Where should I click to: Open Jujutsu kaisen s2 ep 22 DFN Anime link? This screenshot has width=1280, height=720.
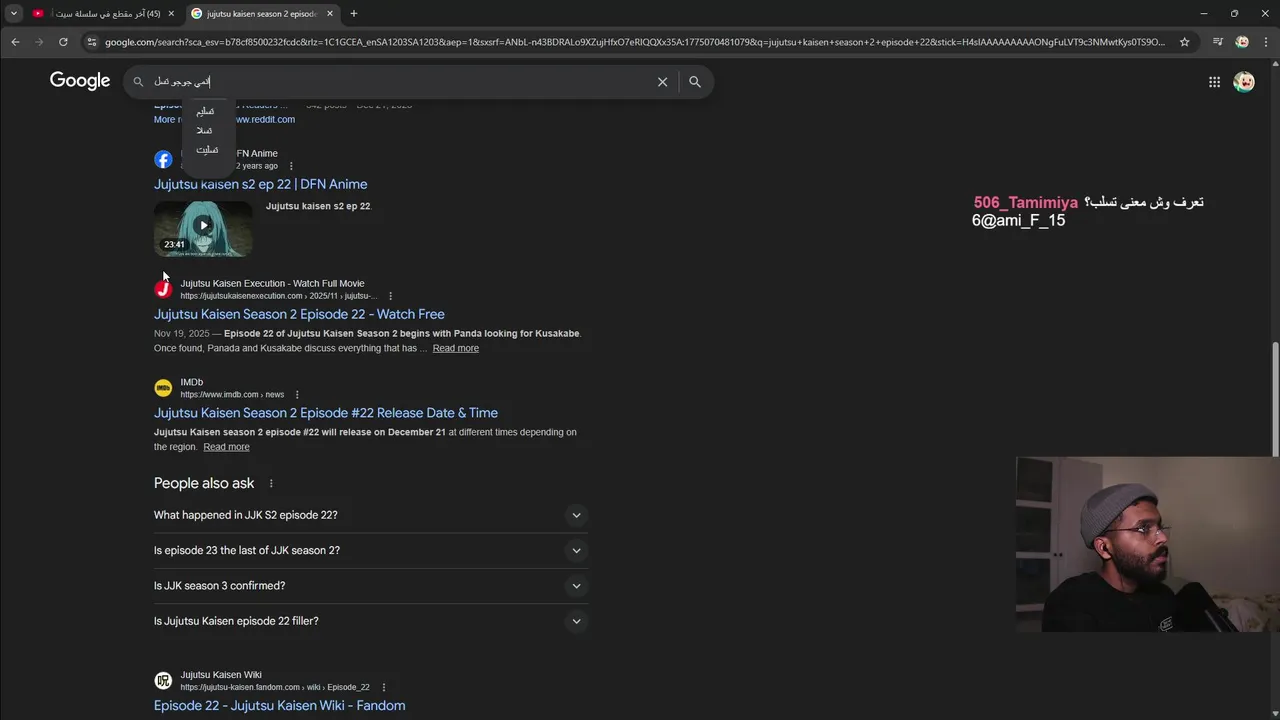pos(260,184)
